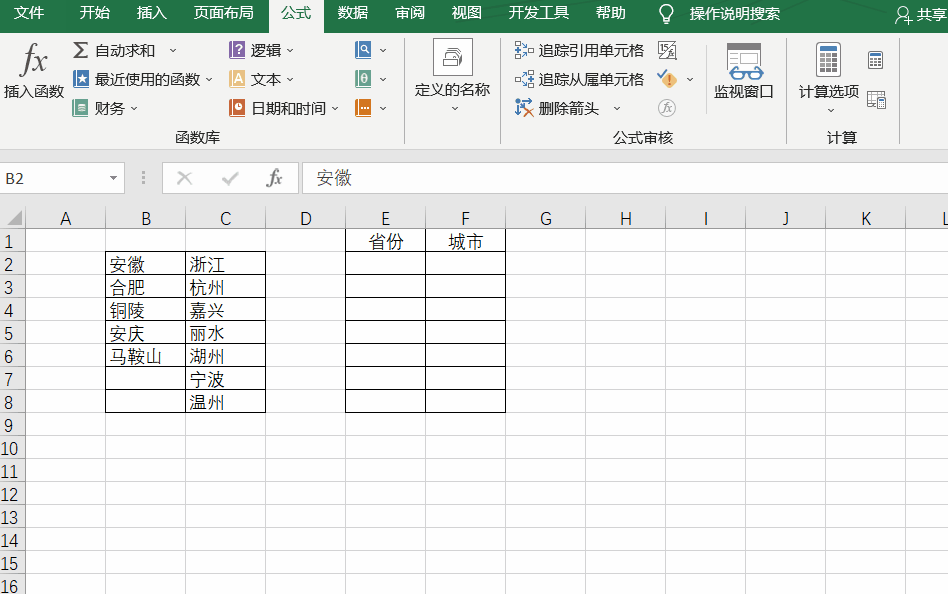948x594 pixels.
Task: Switch to the Review (审阅) tab
Action: point(410,13)
